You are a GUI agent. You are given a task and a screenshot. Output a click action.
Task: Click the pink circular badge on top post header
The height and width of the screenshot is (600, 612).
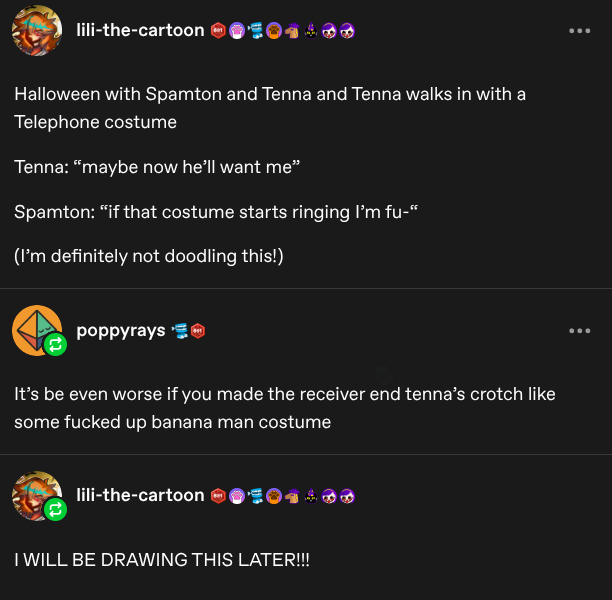237,31
